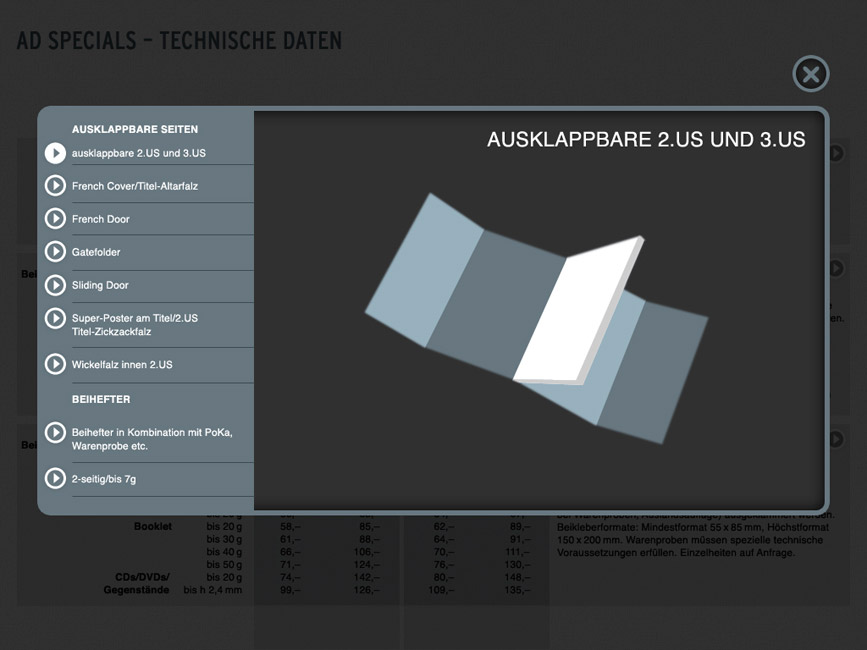Click the Booklet row label in background table
Image resolution: width=867 pixels, height=650 pixels.
[153, 526]
